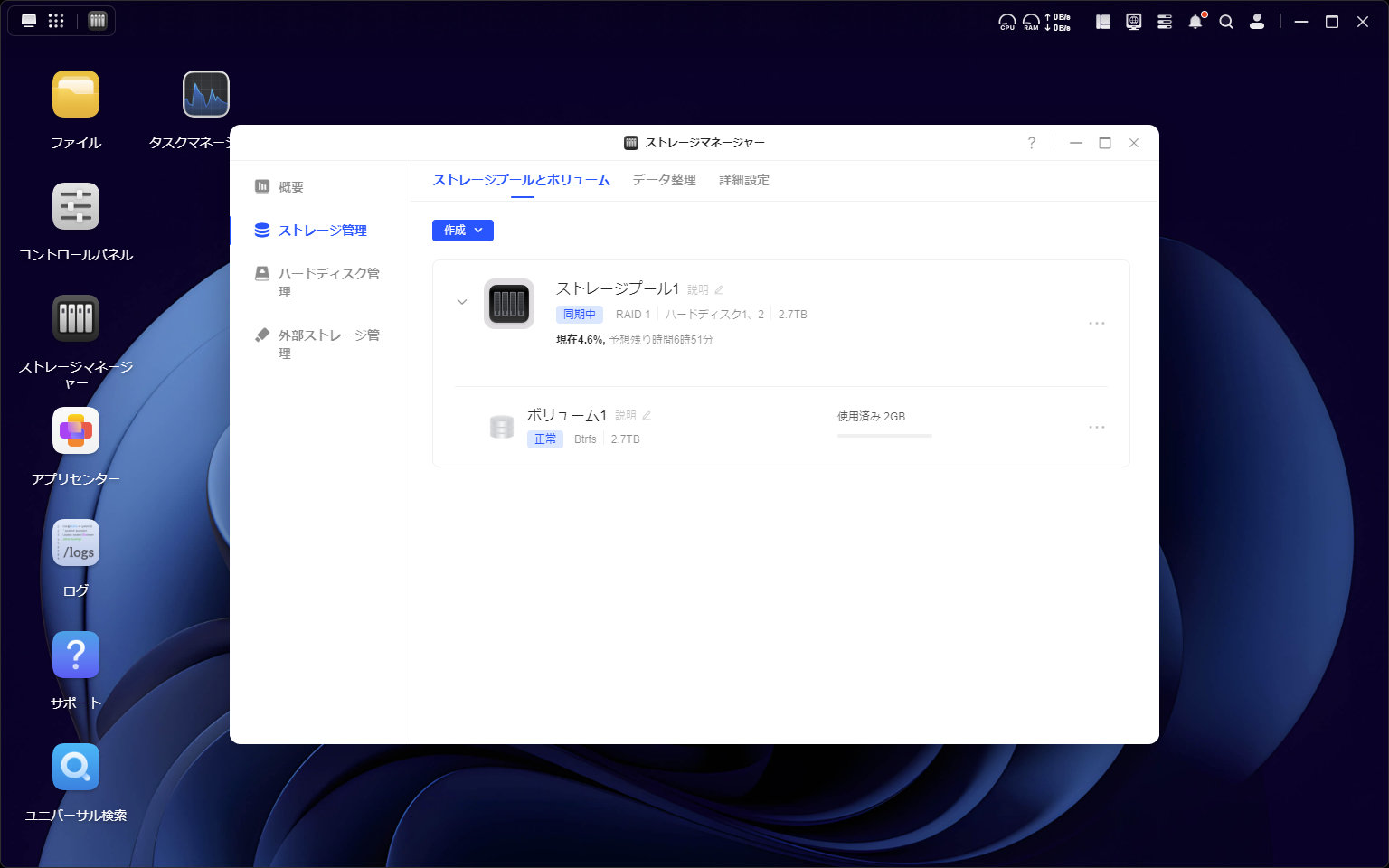The height and width of the screenshot is (868, 1389).
Task: Click the notification bell icon
Action: [1195, 22]
